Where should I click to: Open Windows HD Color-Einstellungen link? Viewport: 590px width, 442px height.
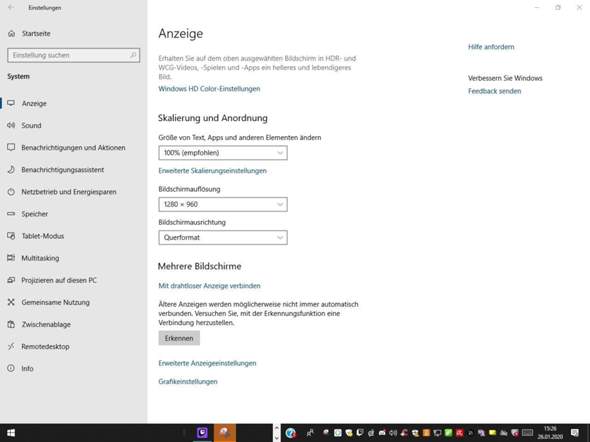(x=209, y=89)
